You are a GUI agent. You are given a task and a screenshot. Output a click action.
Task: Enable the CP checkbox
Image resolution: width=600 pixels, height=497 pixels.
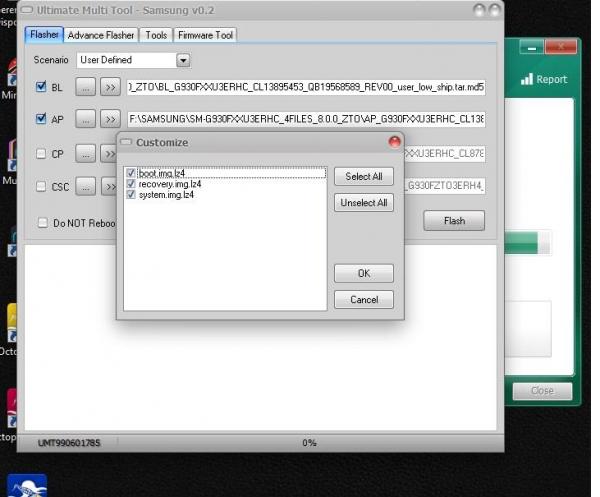[x=41, y=154]
